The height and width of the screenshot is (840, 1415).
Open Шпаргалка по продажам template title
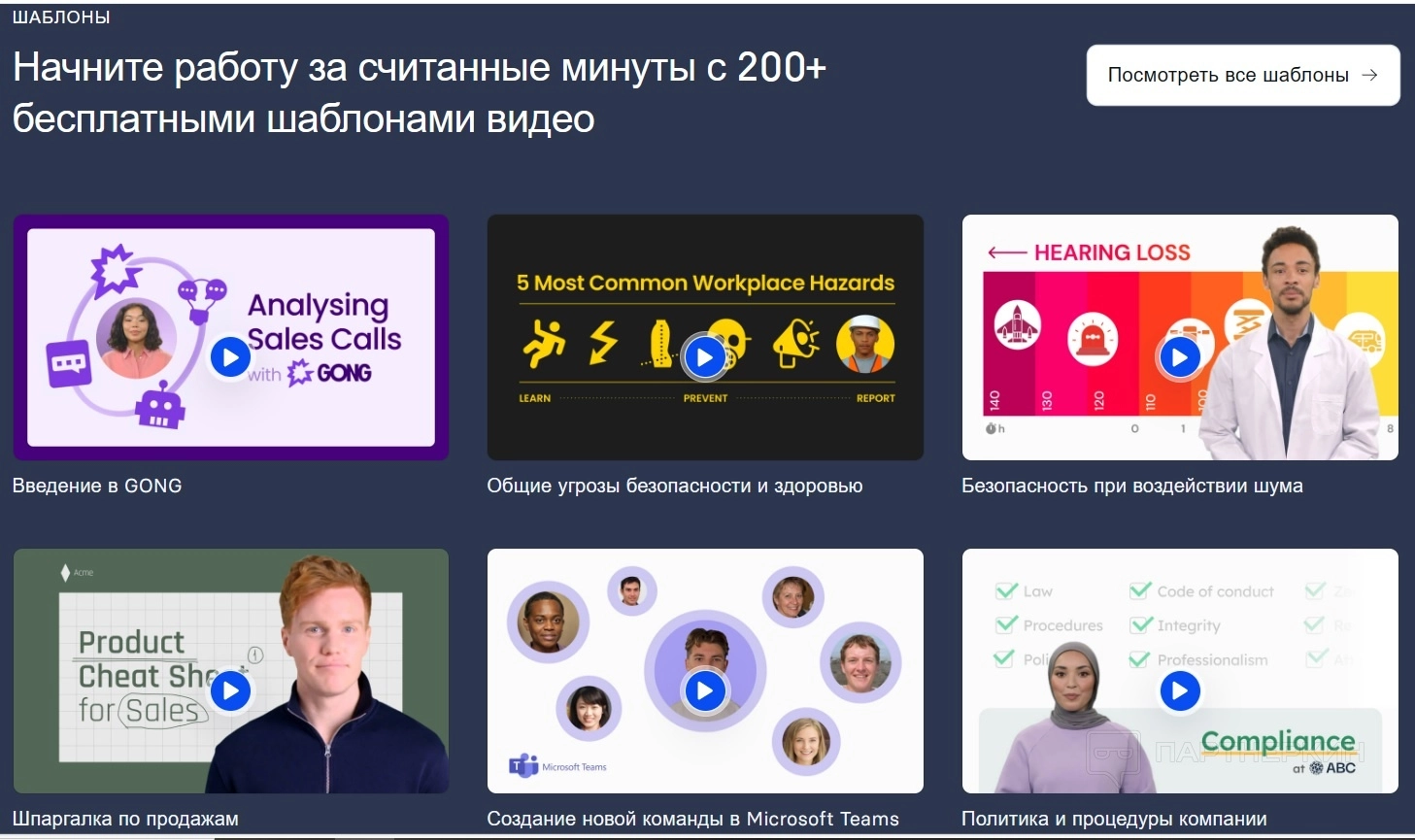point(125,819)
